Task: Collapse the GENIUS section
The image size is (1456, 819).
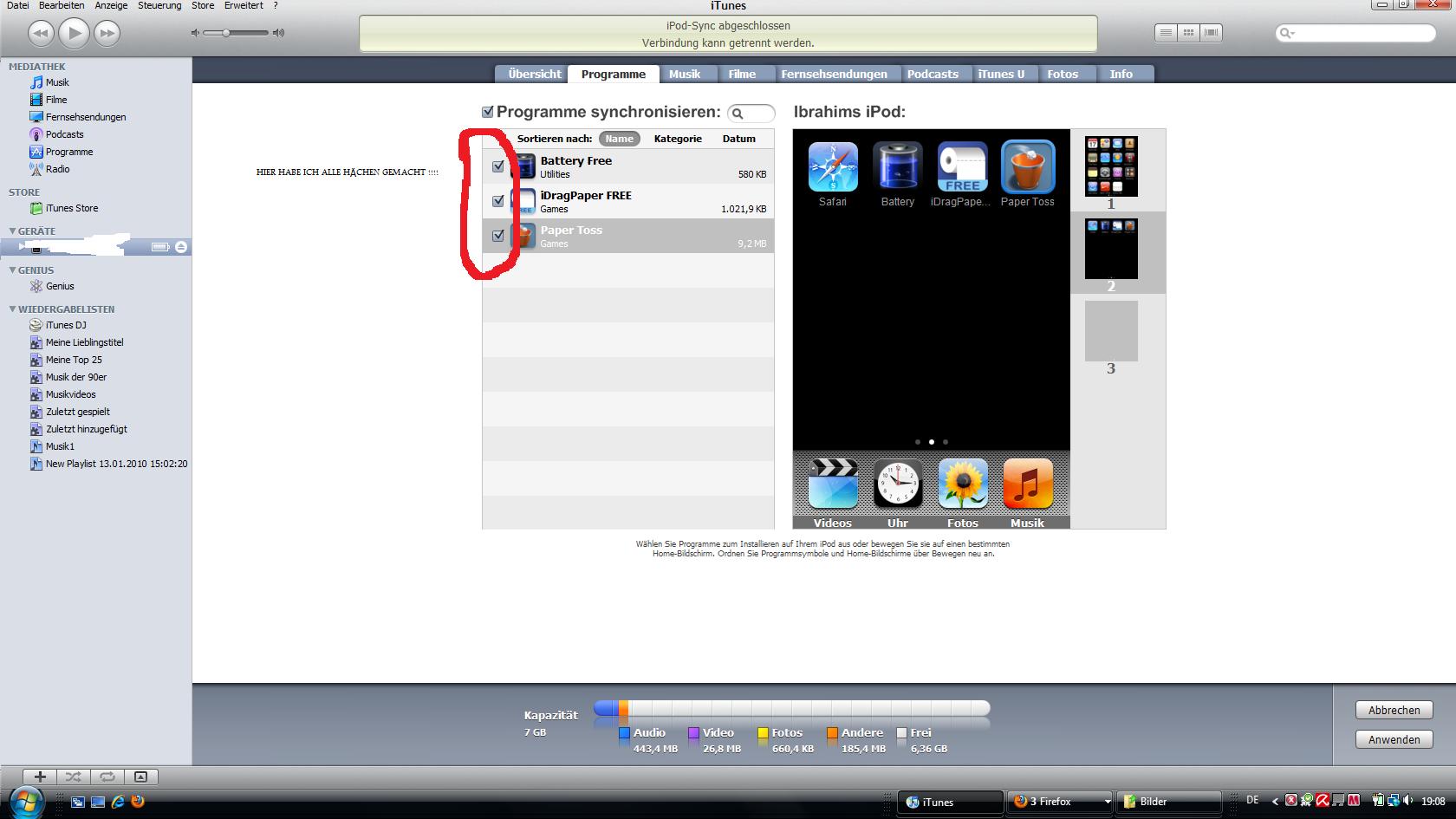Action: pos(12,270)
